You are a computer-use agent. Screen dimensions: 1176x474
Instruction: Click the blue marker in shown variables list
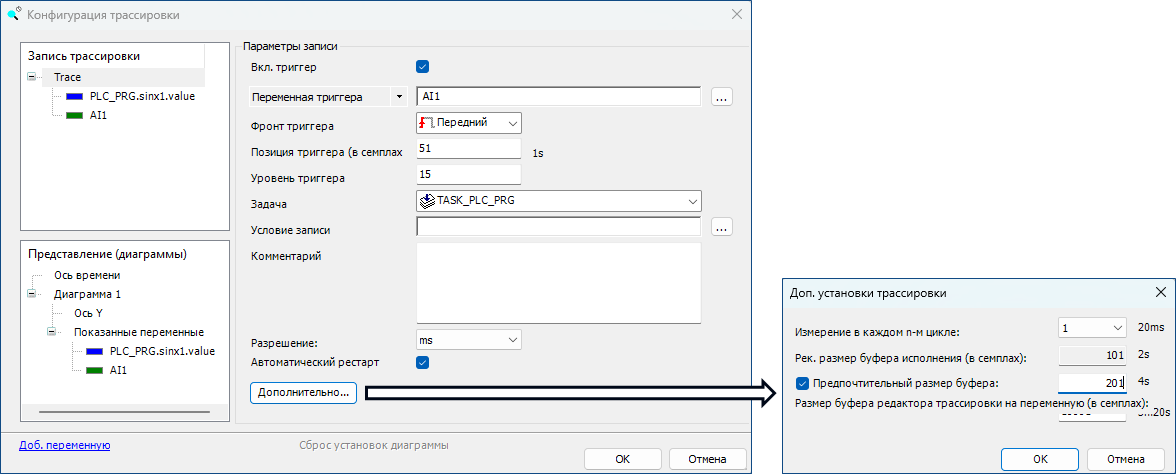click(94, 352)
